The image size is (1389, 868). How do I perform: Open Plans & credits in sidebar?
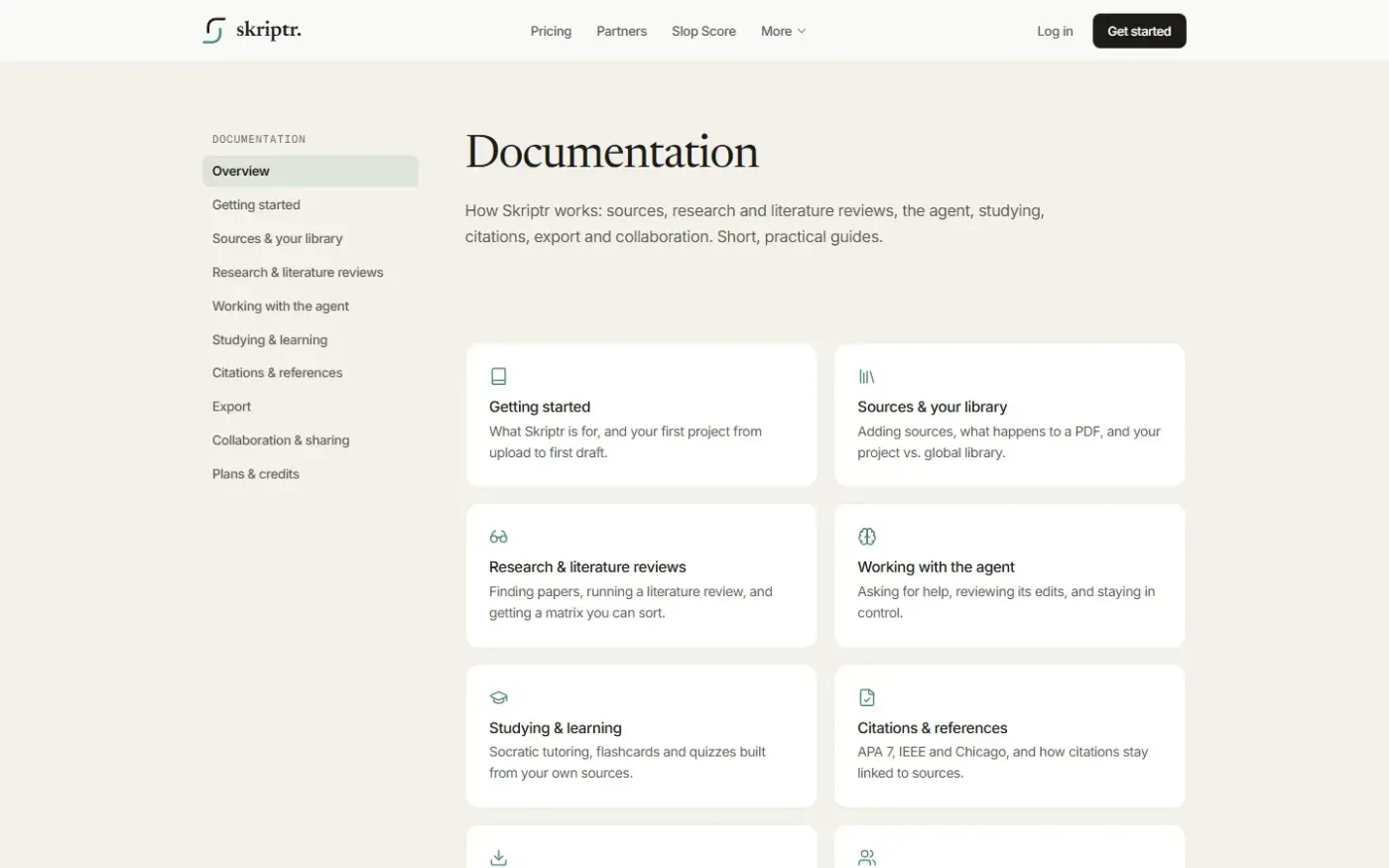[256, 473]
